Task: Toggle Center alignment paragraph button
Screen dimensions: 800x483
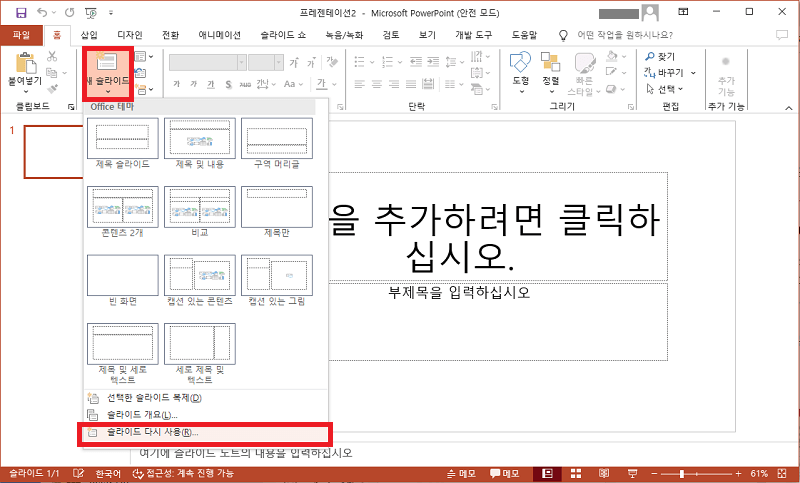Action: pyautogui.click(x=377, y=84)
